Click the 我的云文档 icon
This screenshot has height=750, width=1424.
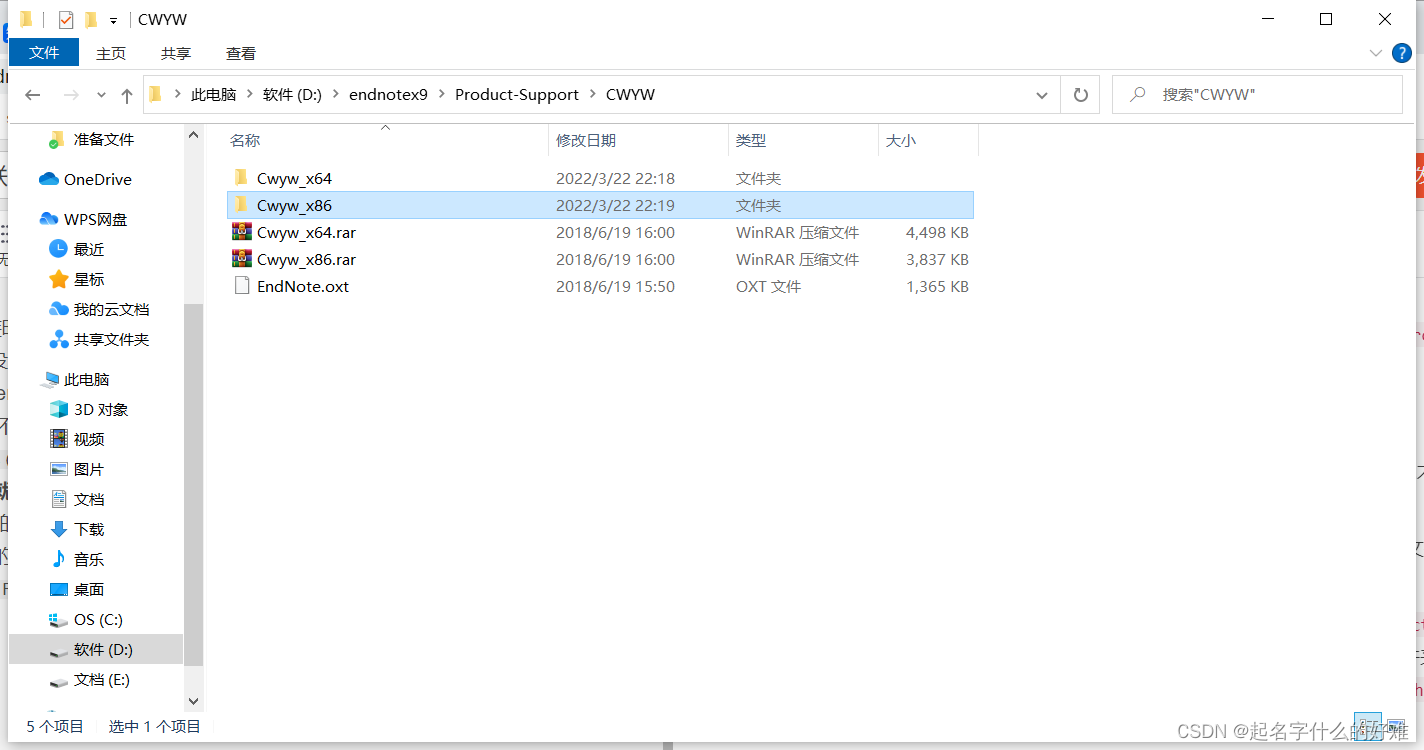pos(59,309)
